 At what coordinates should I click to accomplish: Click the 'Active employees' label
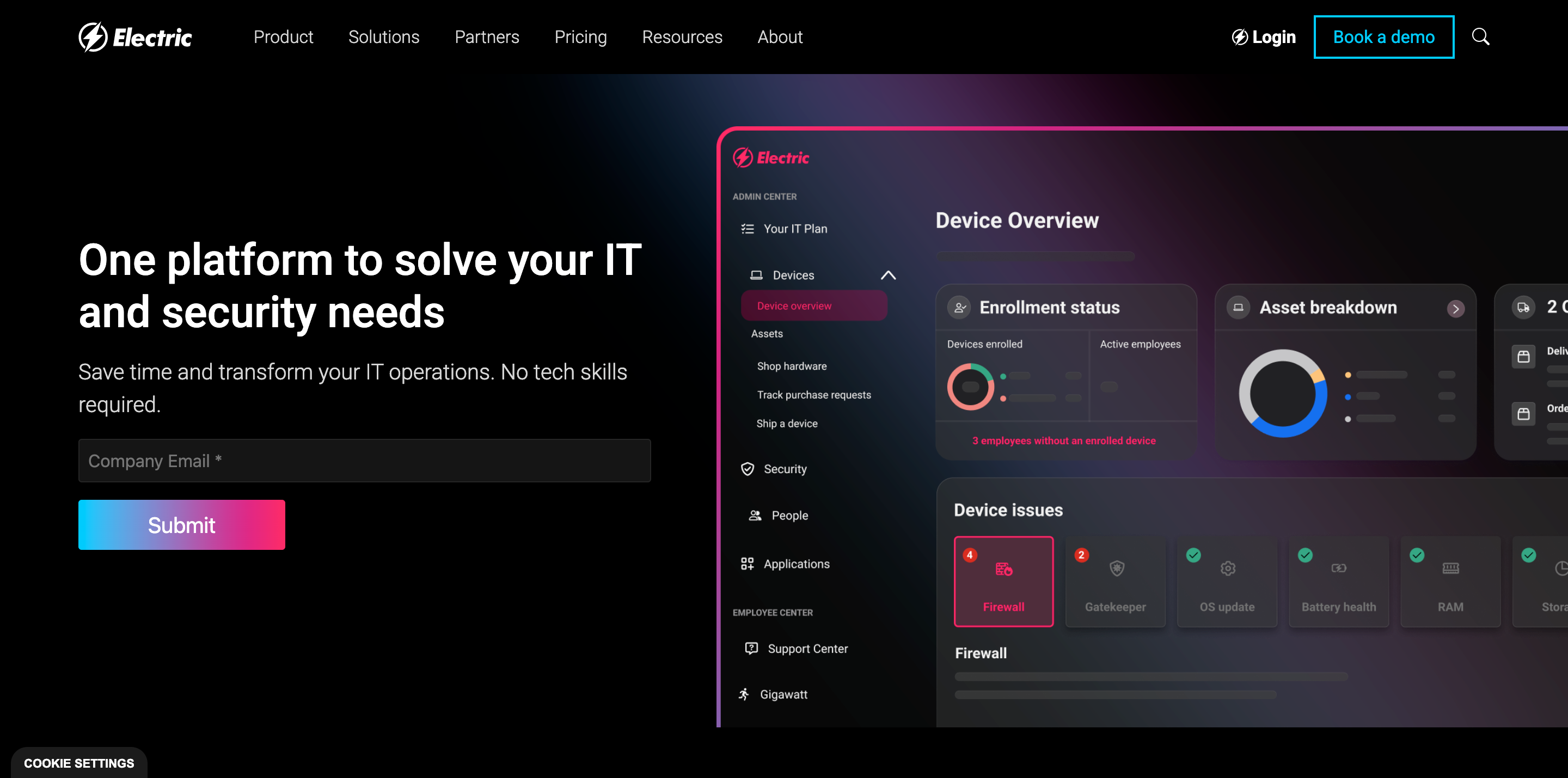(1140, 344)
